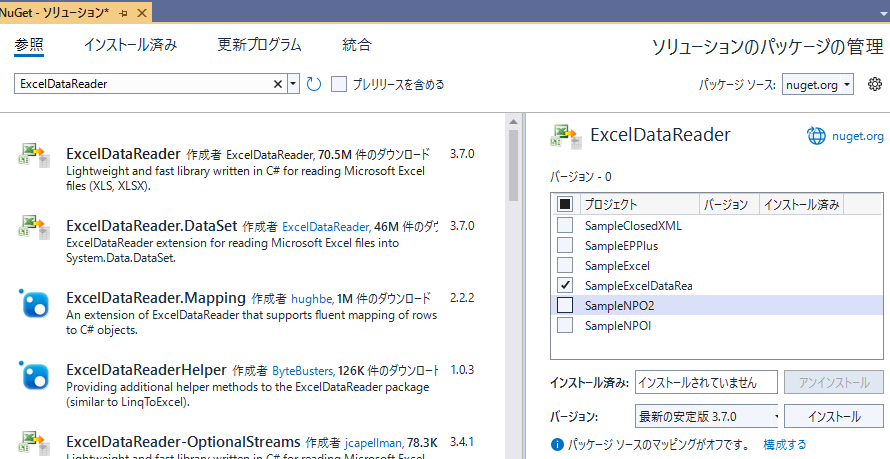Select SampleClosedXML project row name
This screenshot has width=890, height=459.
(633, 226)
